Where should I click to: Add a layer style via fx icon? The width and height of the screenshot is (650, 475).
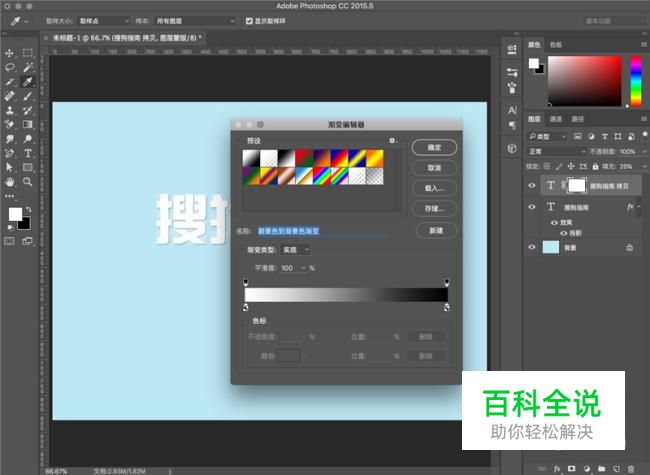click(557, 469)
